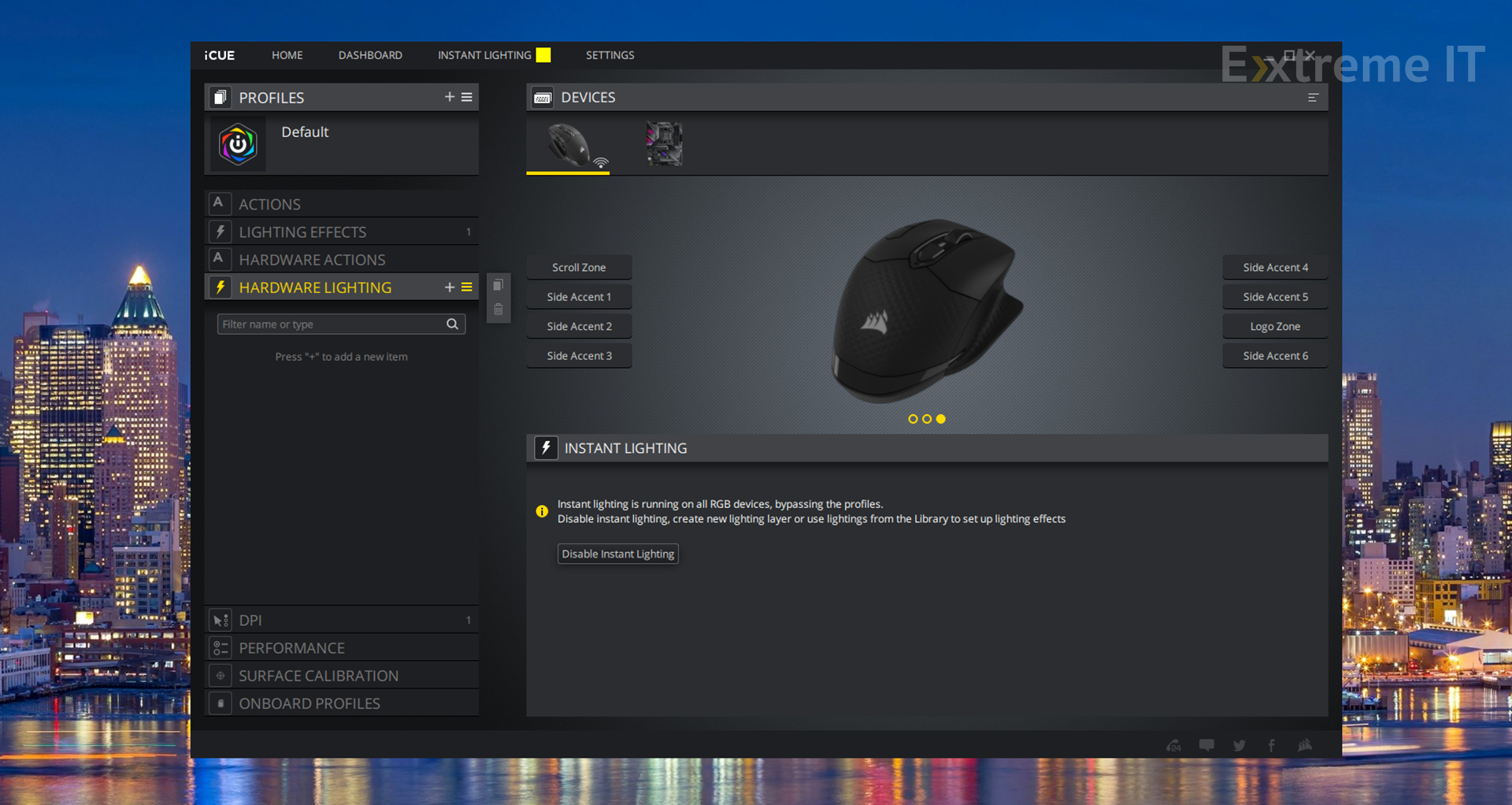This screenshot has width=1512, height=805.
Task: Open the Profiles hamburger menu
Action: point(467,97)
